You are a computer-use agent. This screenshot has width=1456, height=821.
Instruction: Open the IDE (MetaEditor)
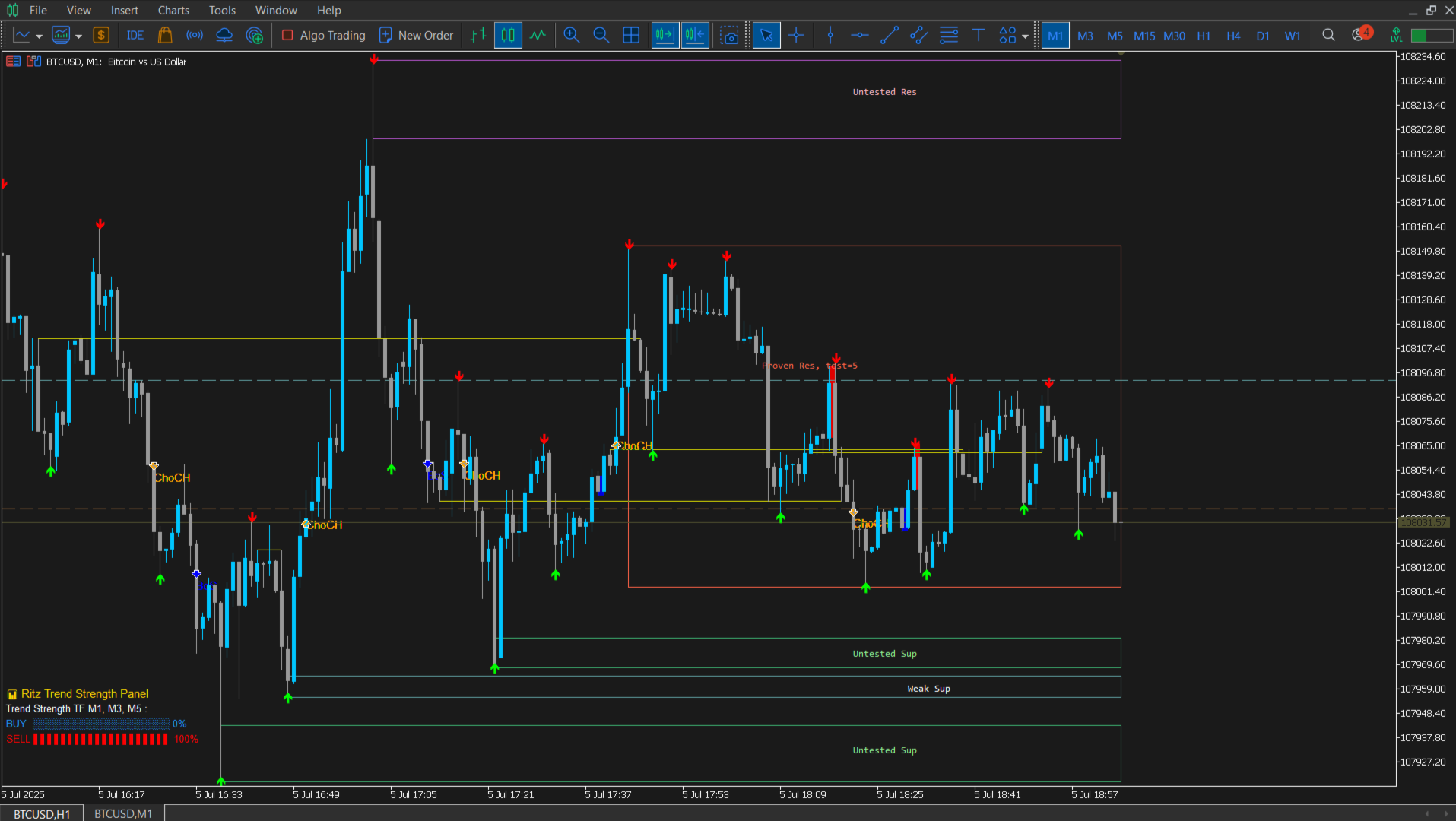point(135,36)
